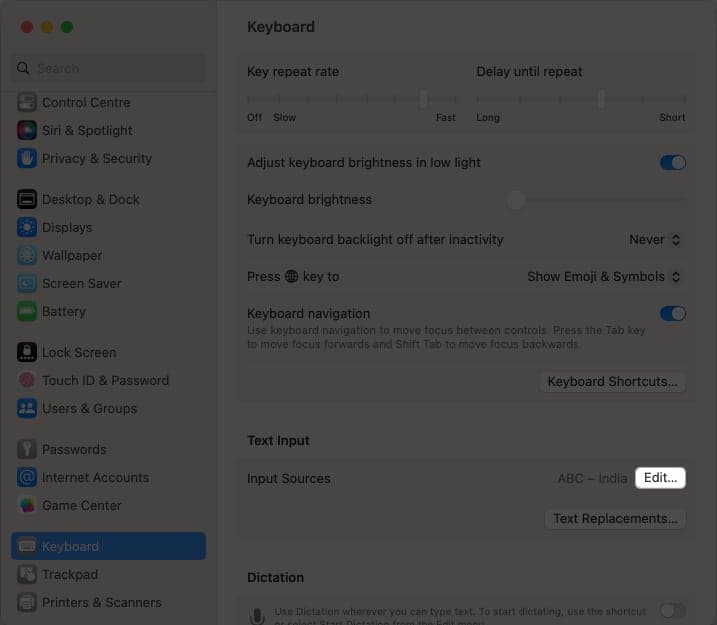Select the Wallpaper sidebar icon
Viewport: 717px width, 625px height.
(x=27, y=255)
